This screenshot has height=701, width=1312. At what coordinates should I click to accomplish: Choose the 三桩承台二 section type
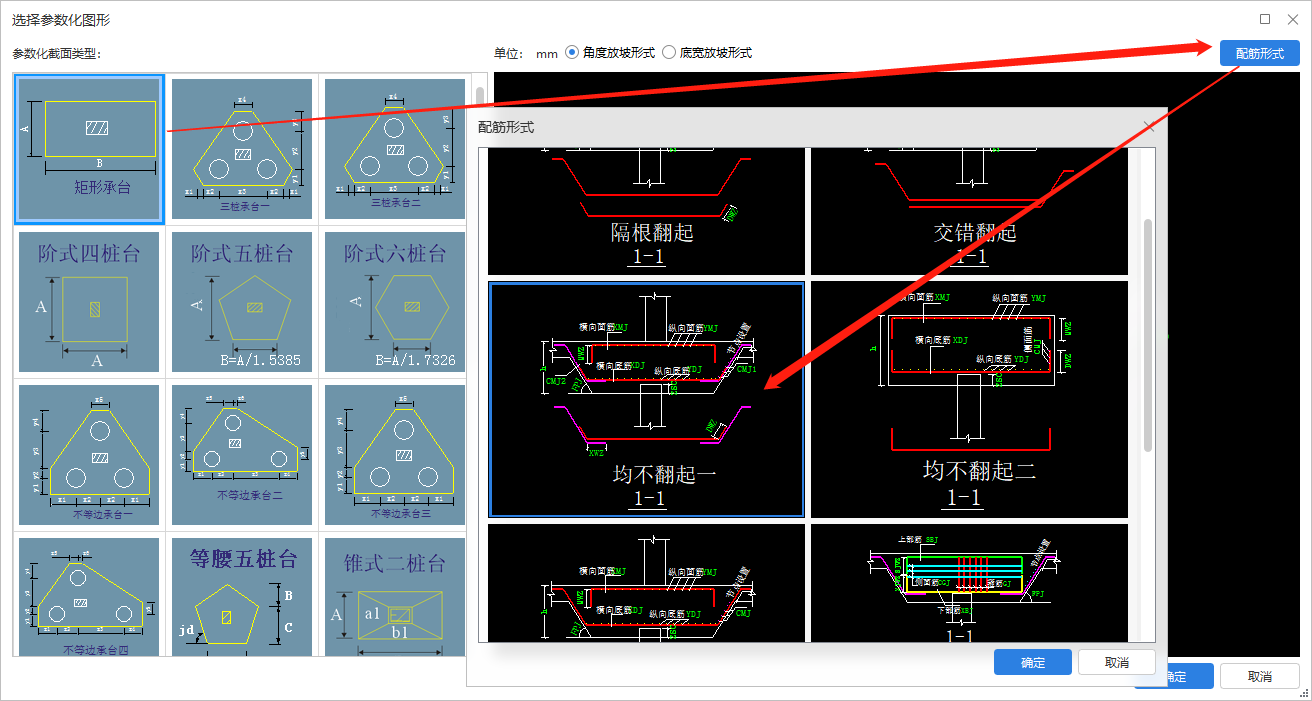click(394, 149)
